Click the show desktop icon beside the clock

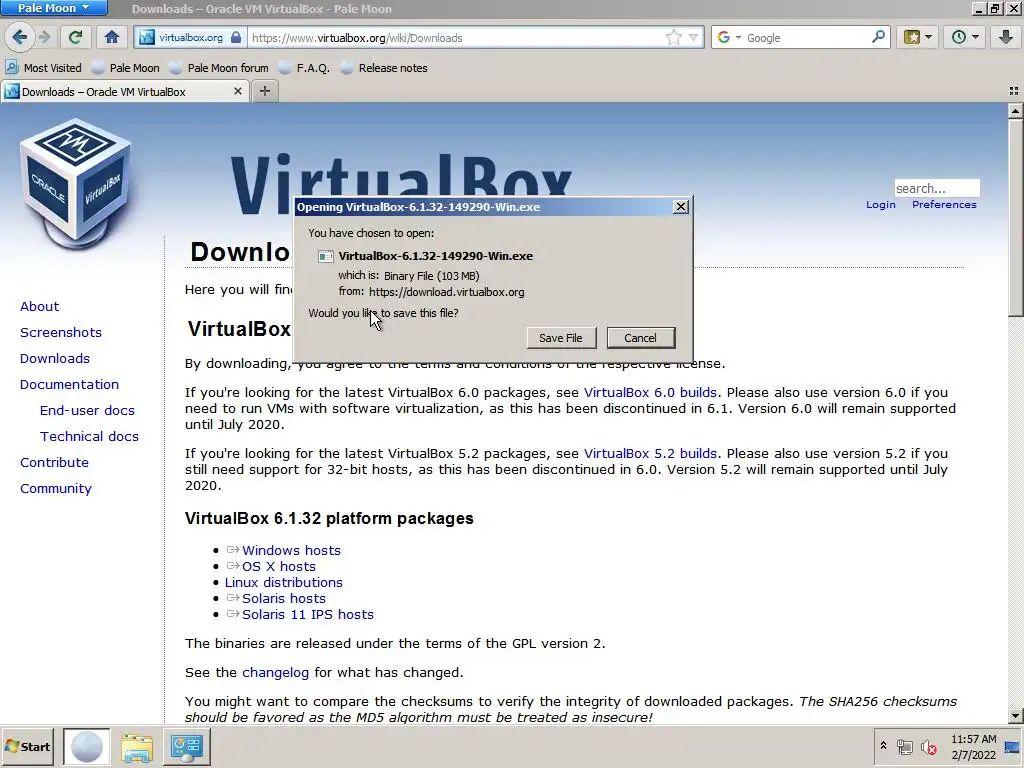tap(1013, 746)
